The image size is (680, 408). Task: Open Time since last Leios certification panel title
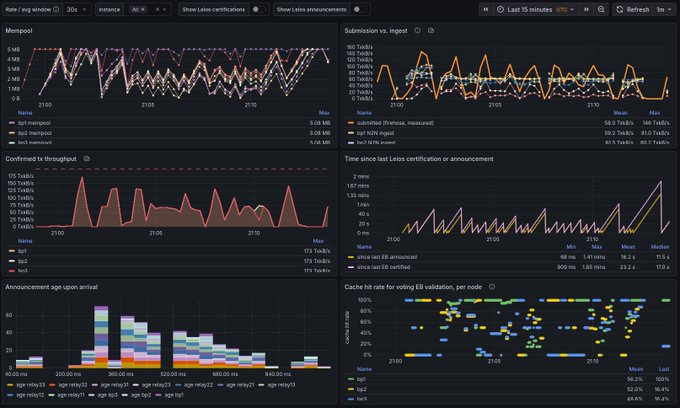click(418, 159)
